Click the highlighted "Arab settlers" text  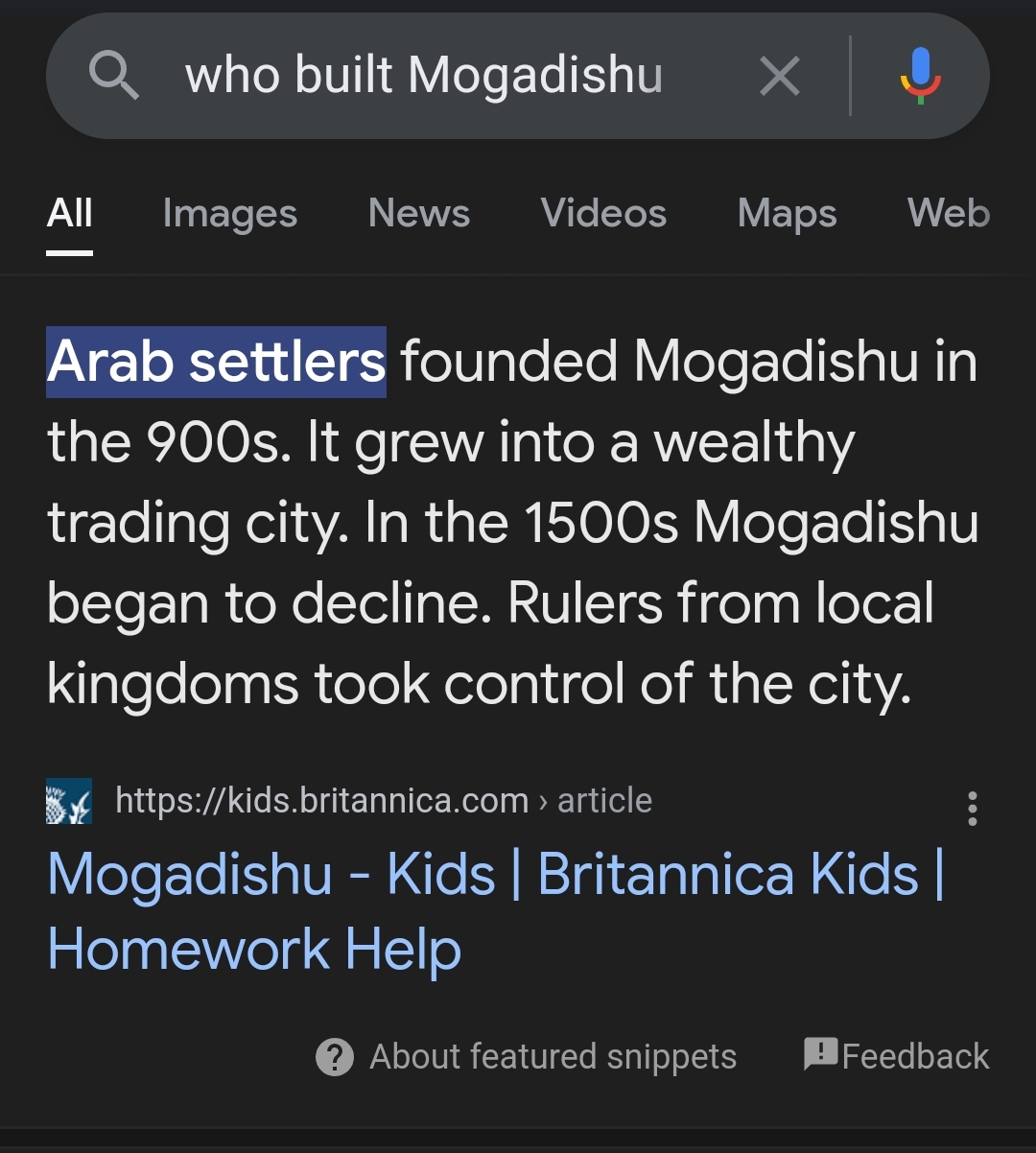pos(216,362)
